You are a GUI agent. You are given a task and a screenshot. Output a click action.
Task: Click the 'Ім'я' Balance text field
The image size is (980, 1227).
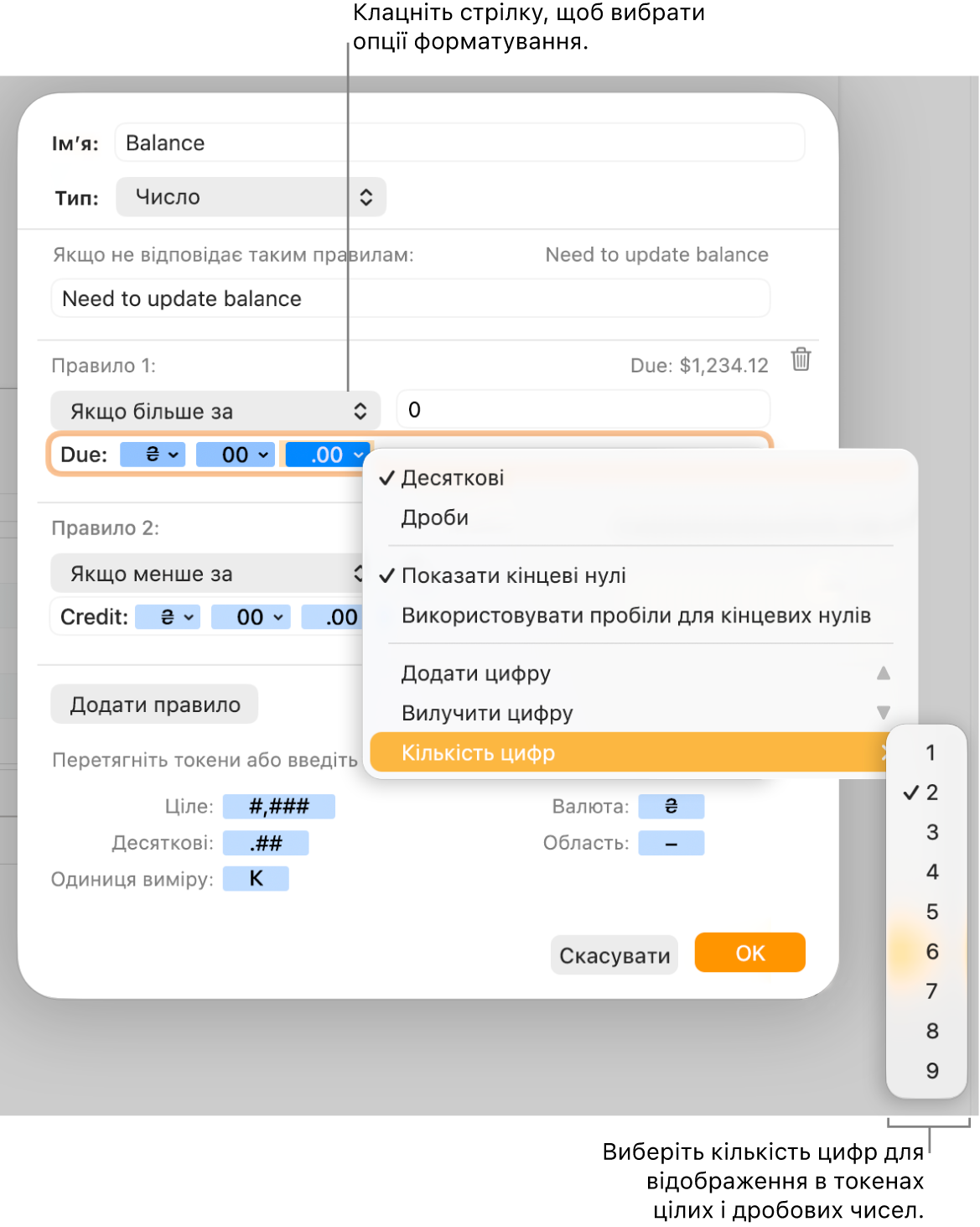tap(460, 143)
